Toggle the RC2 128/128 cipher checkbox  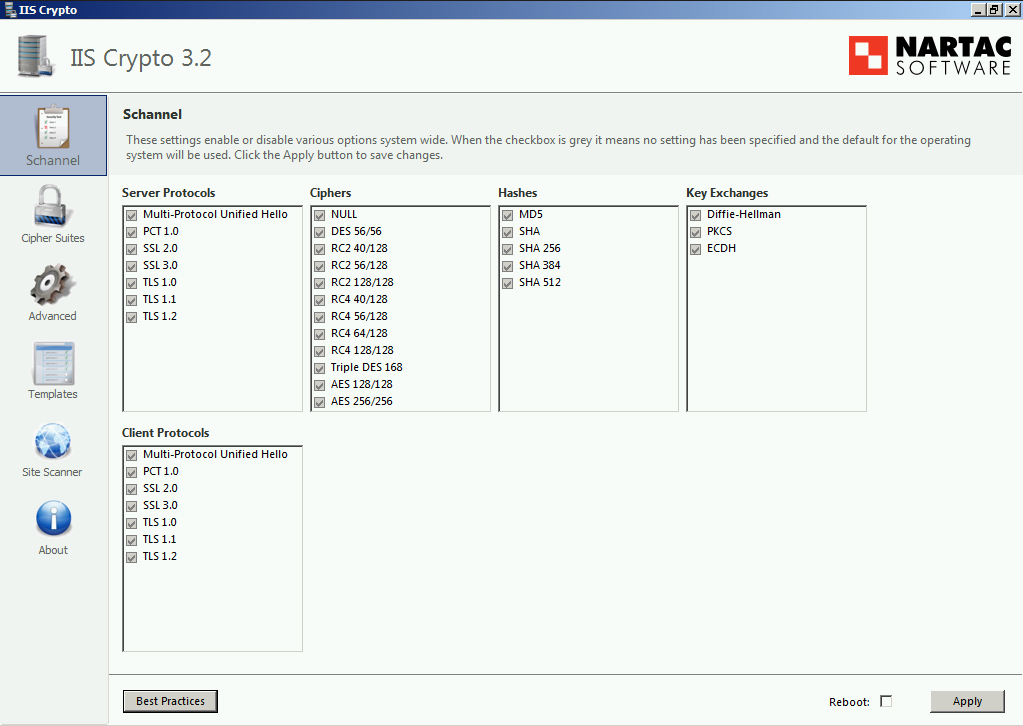click(x=320, y=282)
